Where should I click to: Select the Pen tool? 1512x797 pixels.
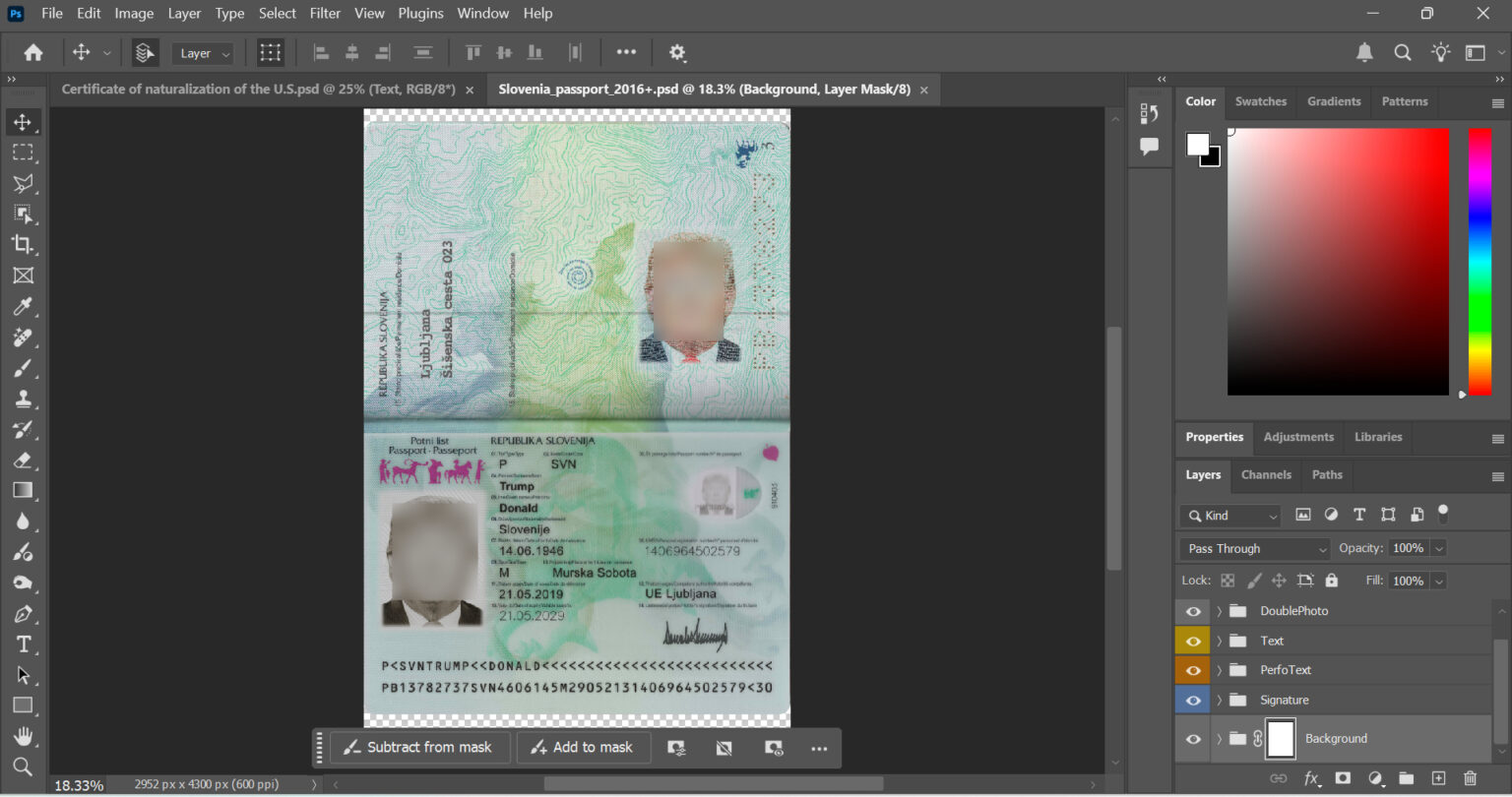pos(23,614)
